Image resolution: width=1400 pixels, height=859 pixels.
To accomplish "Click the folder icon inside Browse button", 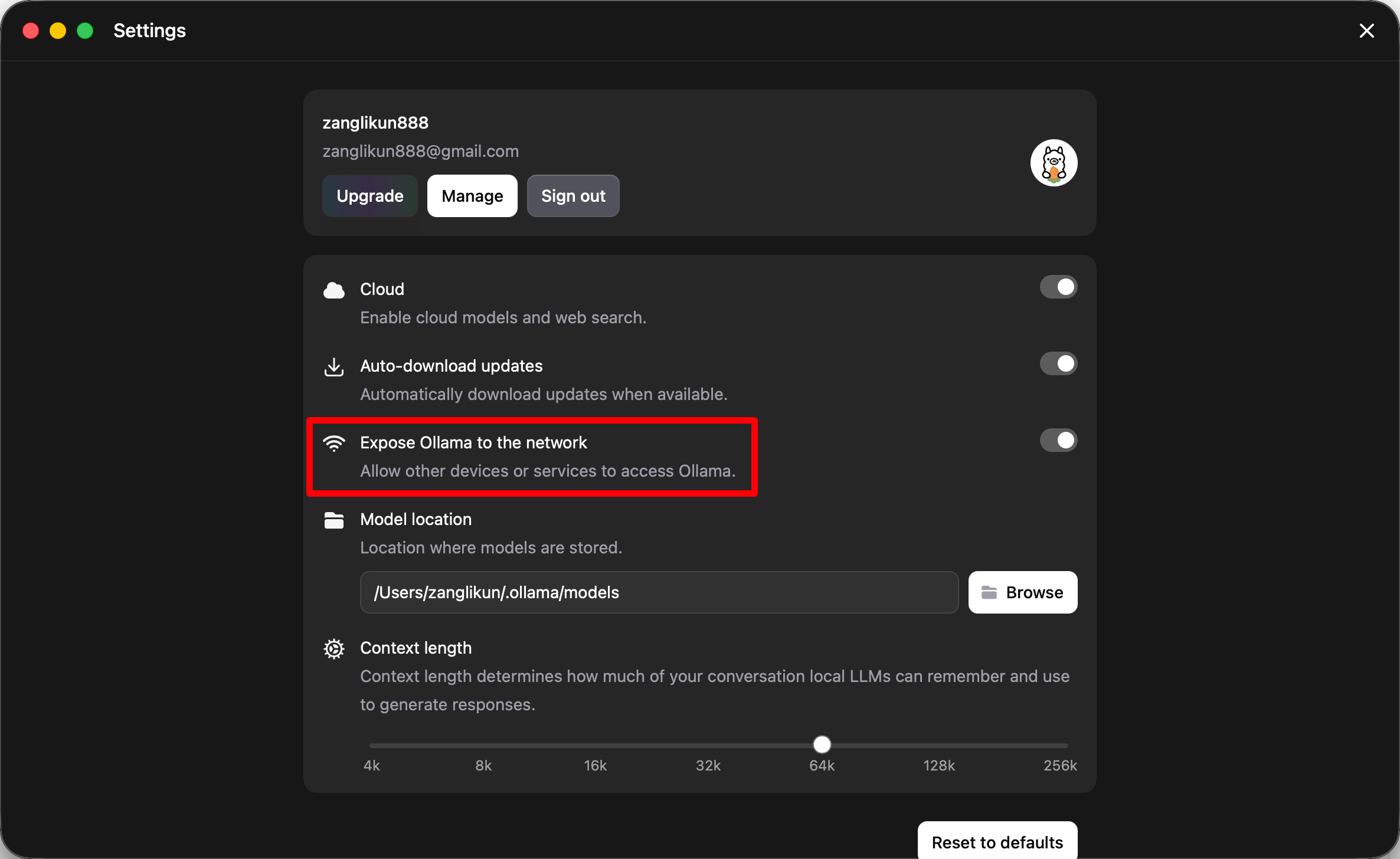I will 989,592.
